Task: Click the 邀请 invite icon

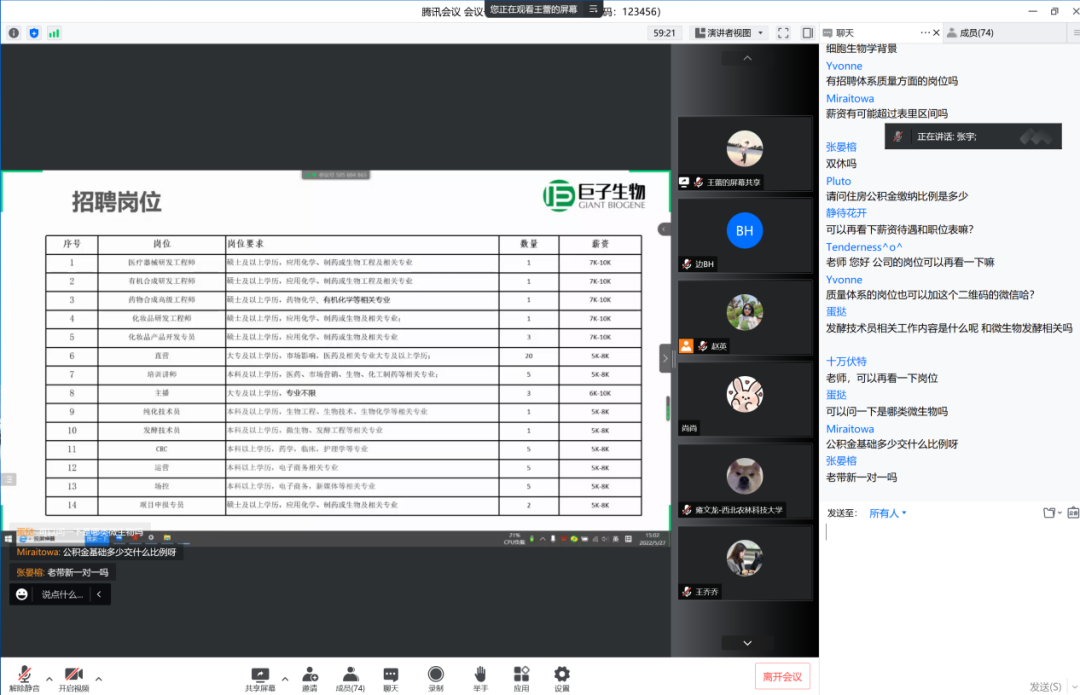Action: 310,677
